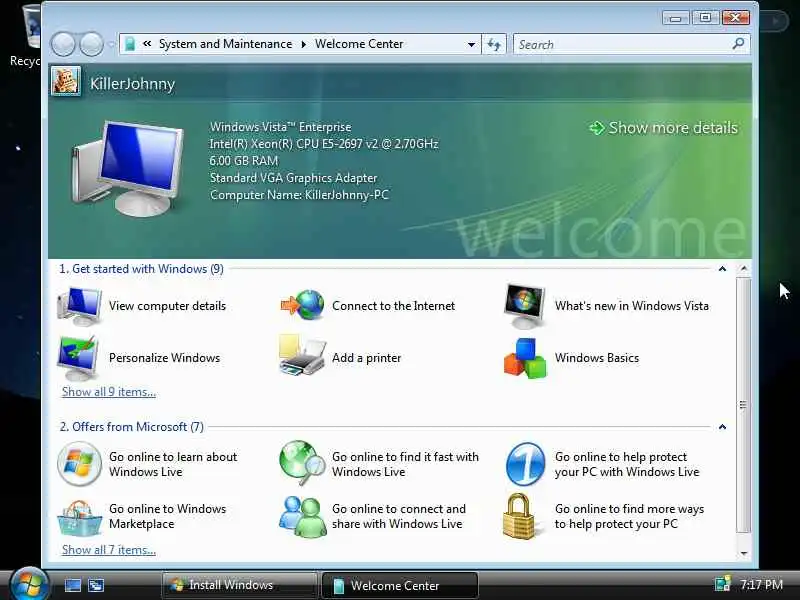Screen dimensions: 800x600
Task: Click the Connect to the Internet label
Action: point(393,306)
